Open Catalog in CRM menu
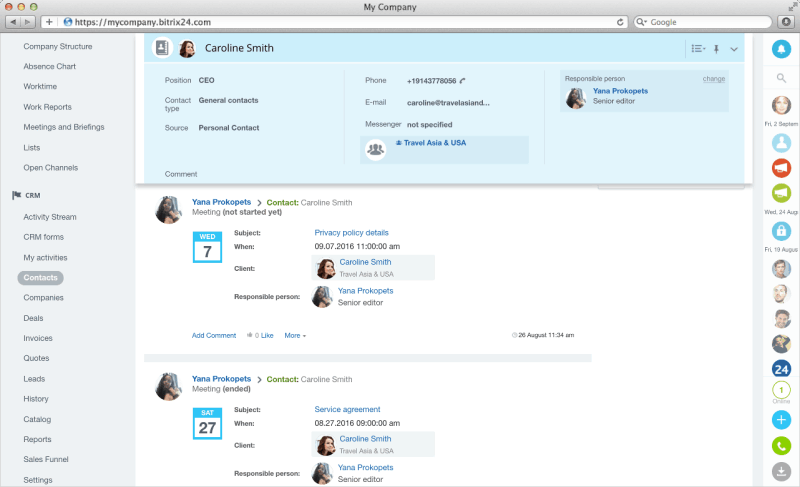The image size is (800, 487). pyautogui.click(x=37, y=419)
